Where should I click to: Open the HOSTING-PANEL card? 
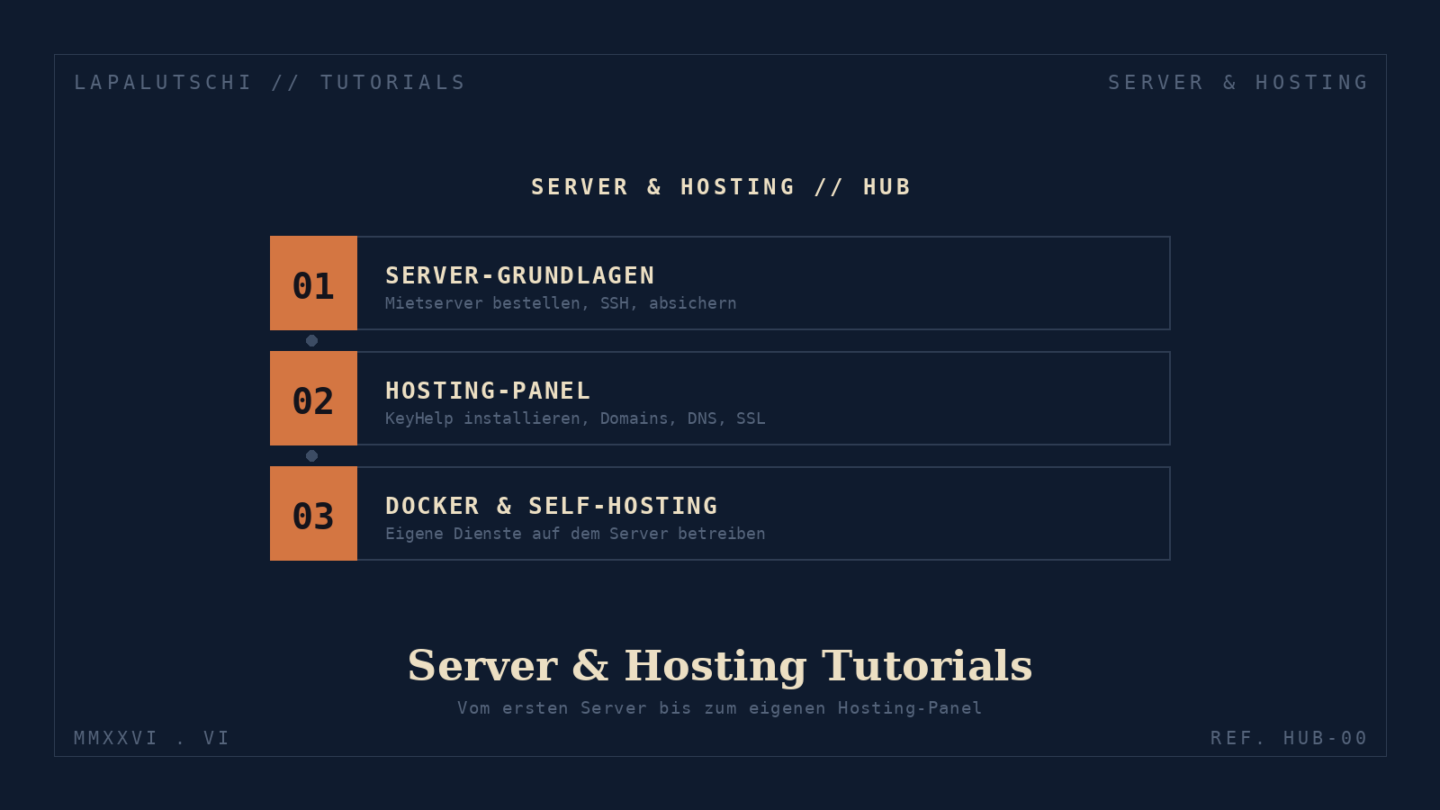coord(720,398)
